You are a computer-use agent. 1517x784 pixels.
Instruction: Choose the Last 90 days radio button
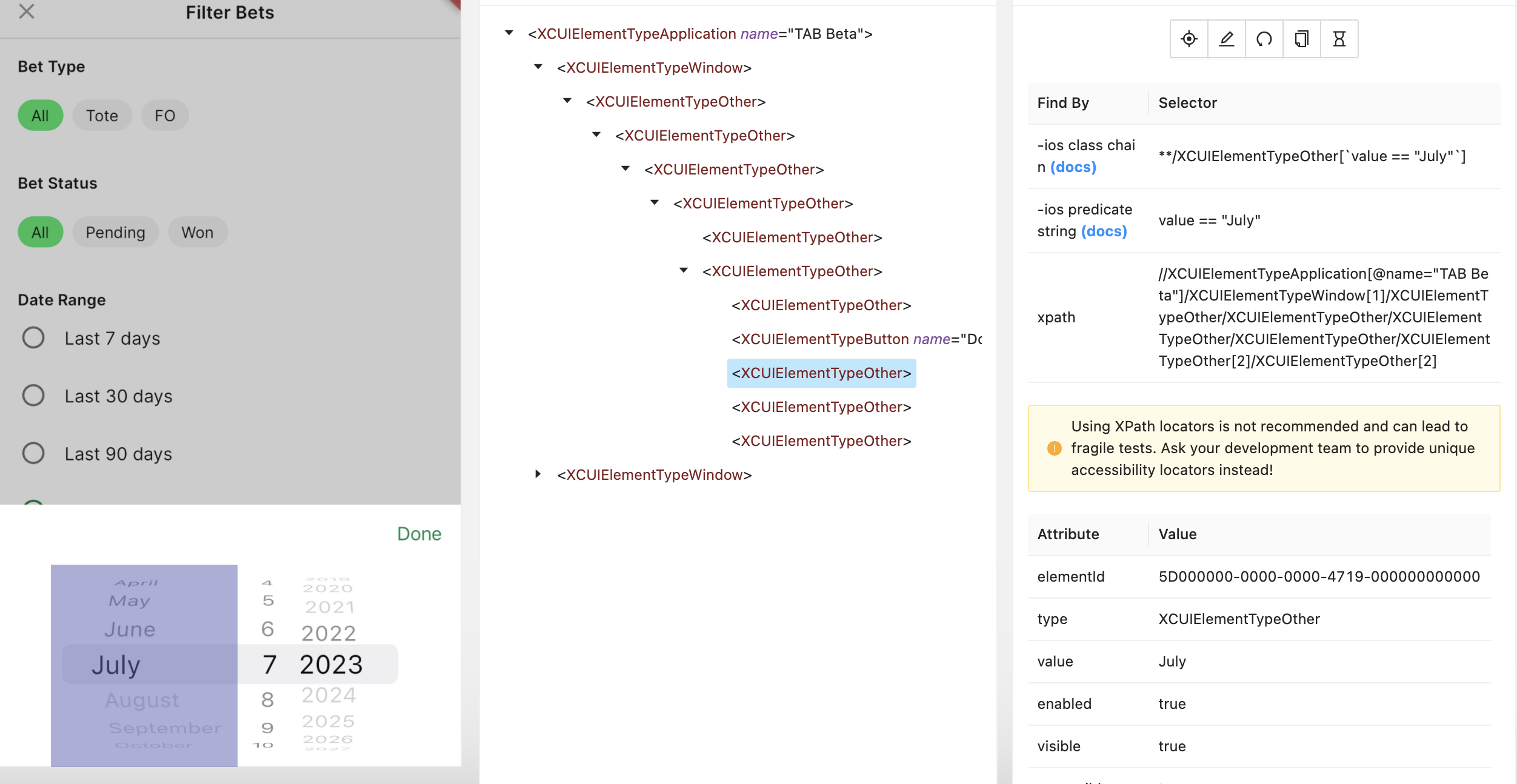click(x=33, y=453)
